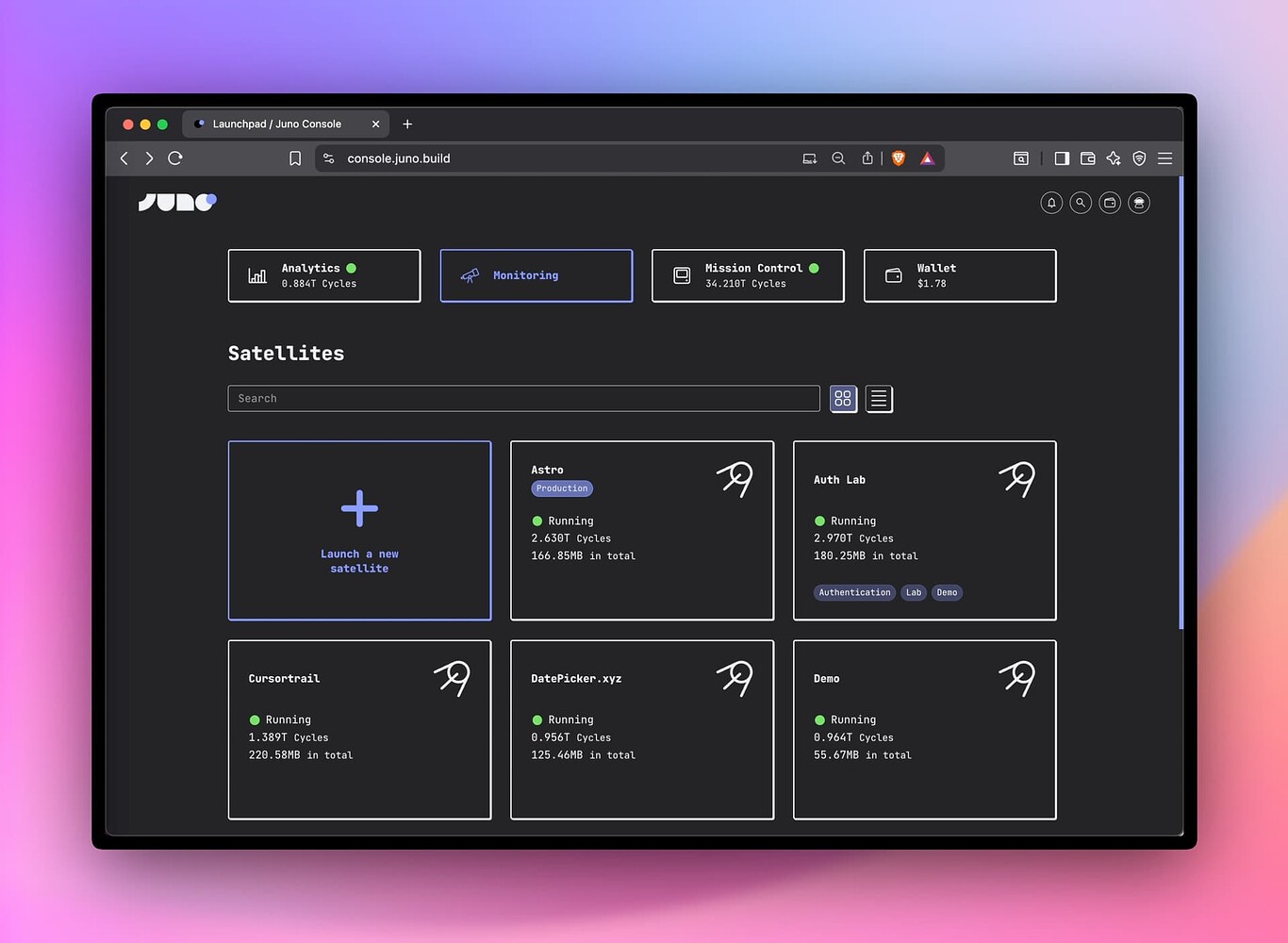Image resolution: width=1288 pixels, height=943 pixels.
Task: Click the install app icon in address bar
Action: click(809, 158)
